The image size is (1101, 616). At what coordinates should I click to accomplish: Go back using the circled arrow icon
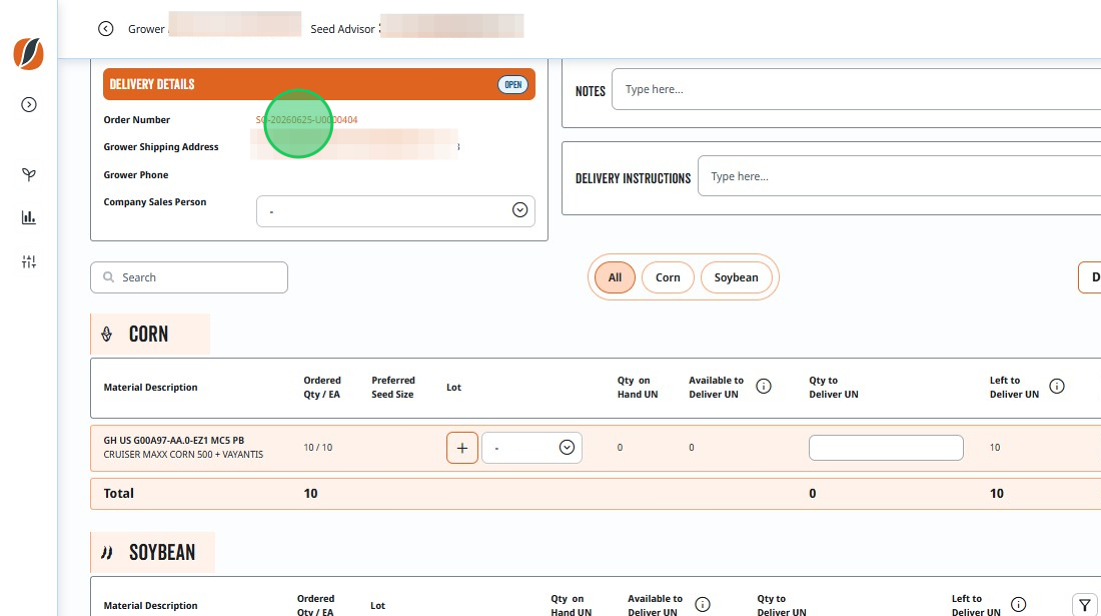(105, 29)
